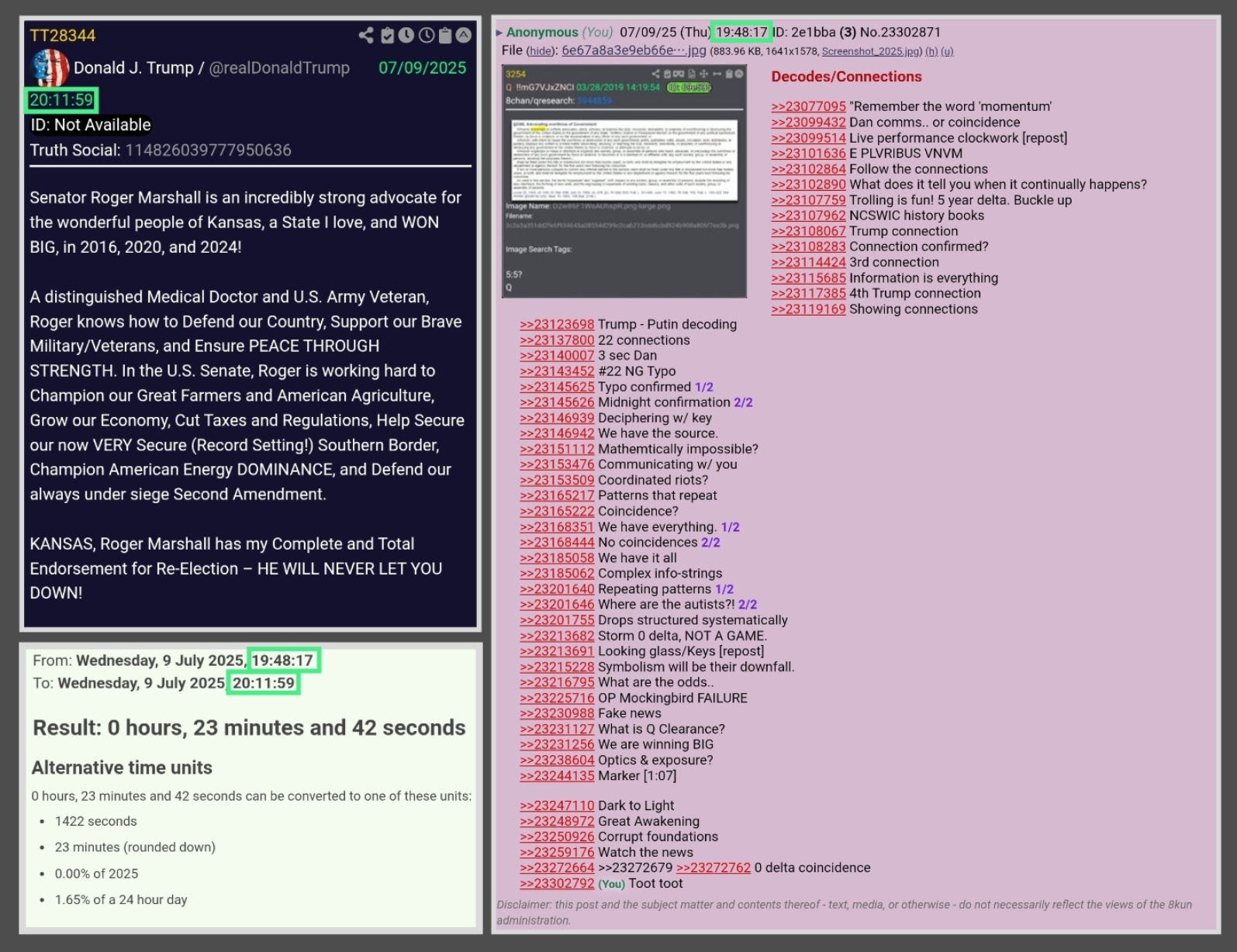Open reply link >>23153509 Coordinated riots?
The image size is (1237, 952).
pyautogui.click(x=557, y=480)
